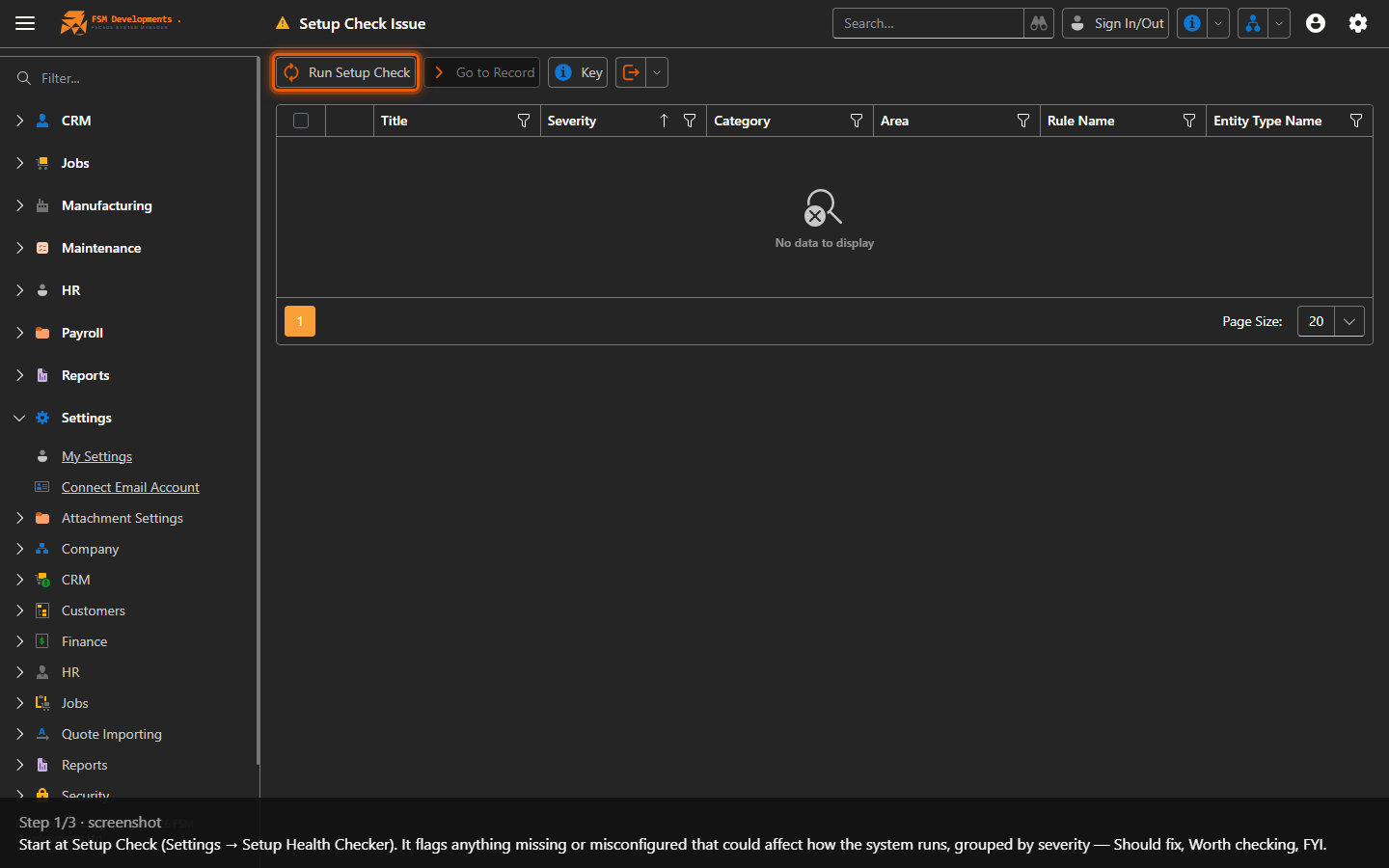The width and height of the screenshot is (1389, 868).
Task: Expand Attachment Settings submenu
Action: (x=19, y=518)
